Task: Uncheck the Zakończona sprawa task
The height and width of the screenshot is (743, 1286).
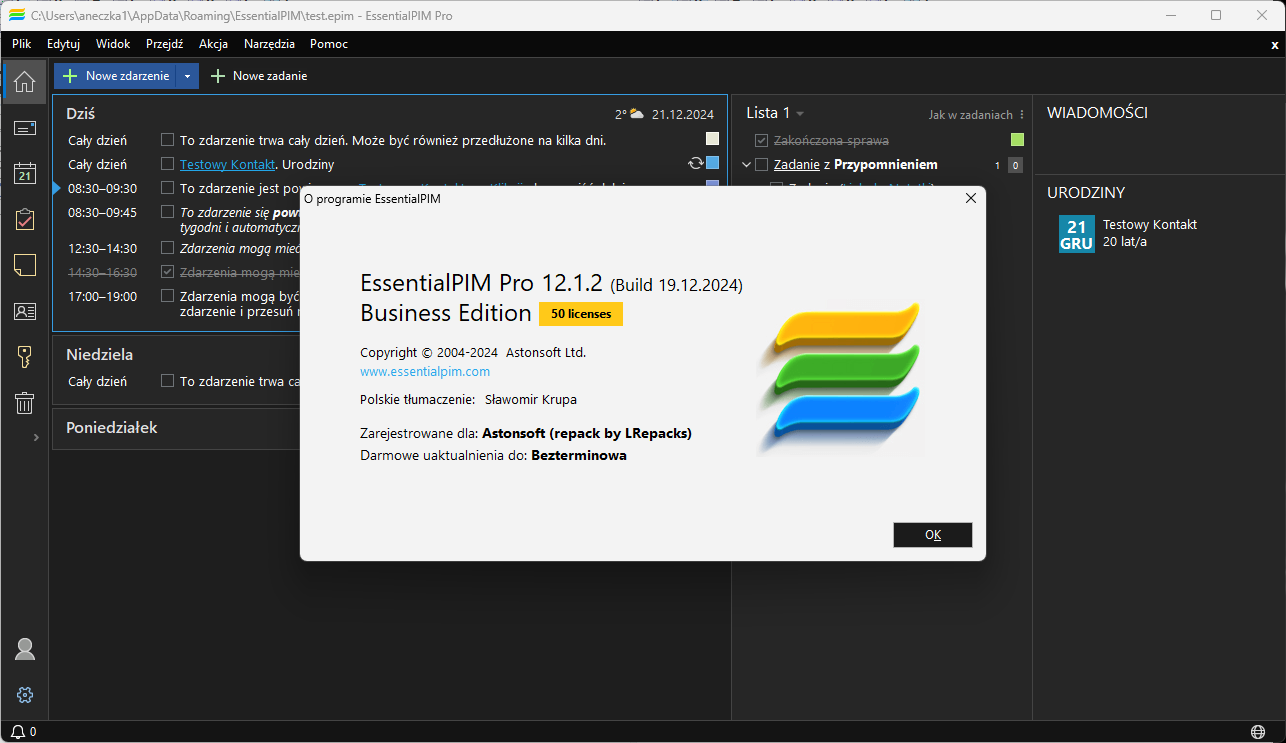Action: pyautogui.click(x=762, y=140)
